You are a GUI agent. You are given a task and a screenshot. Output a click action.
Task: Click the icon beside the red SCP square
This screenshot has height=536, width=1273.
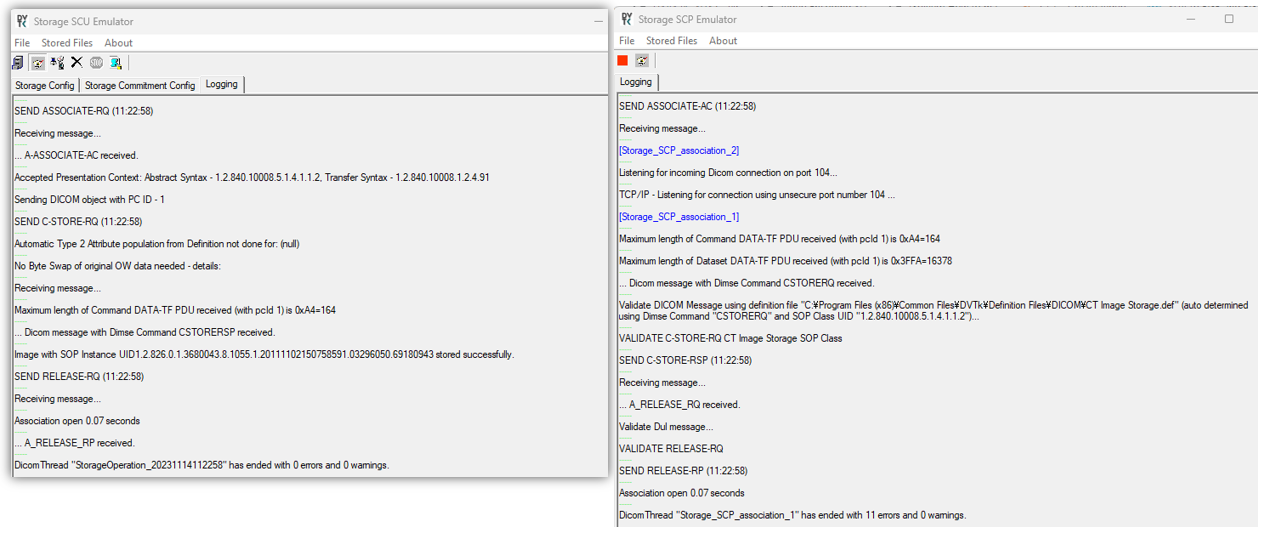pos(642,61)
